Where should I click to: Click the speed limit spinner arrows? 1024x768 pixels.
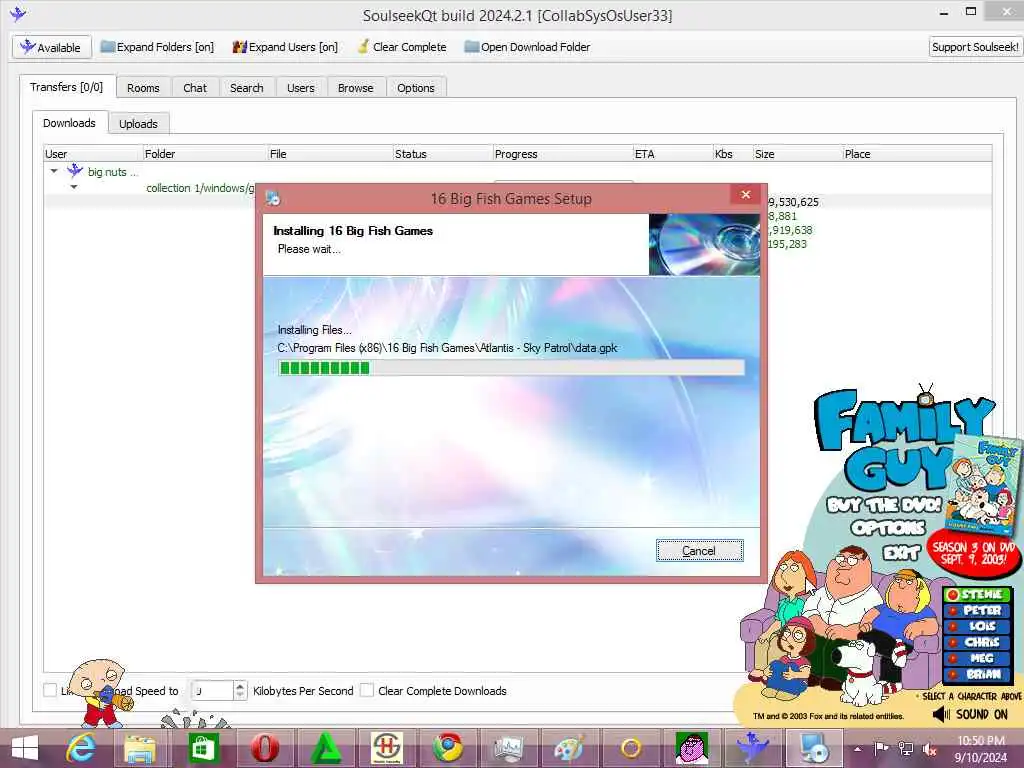(x=240, y=690)
